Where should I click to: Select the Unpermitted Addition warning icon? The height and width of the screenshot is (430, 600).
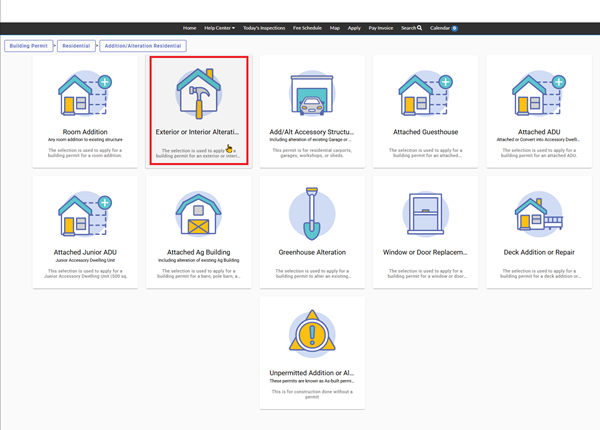click(x=312, y=334)
